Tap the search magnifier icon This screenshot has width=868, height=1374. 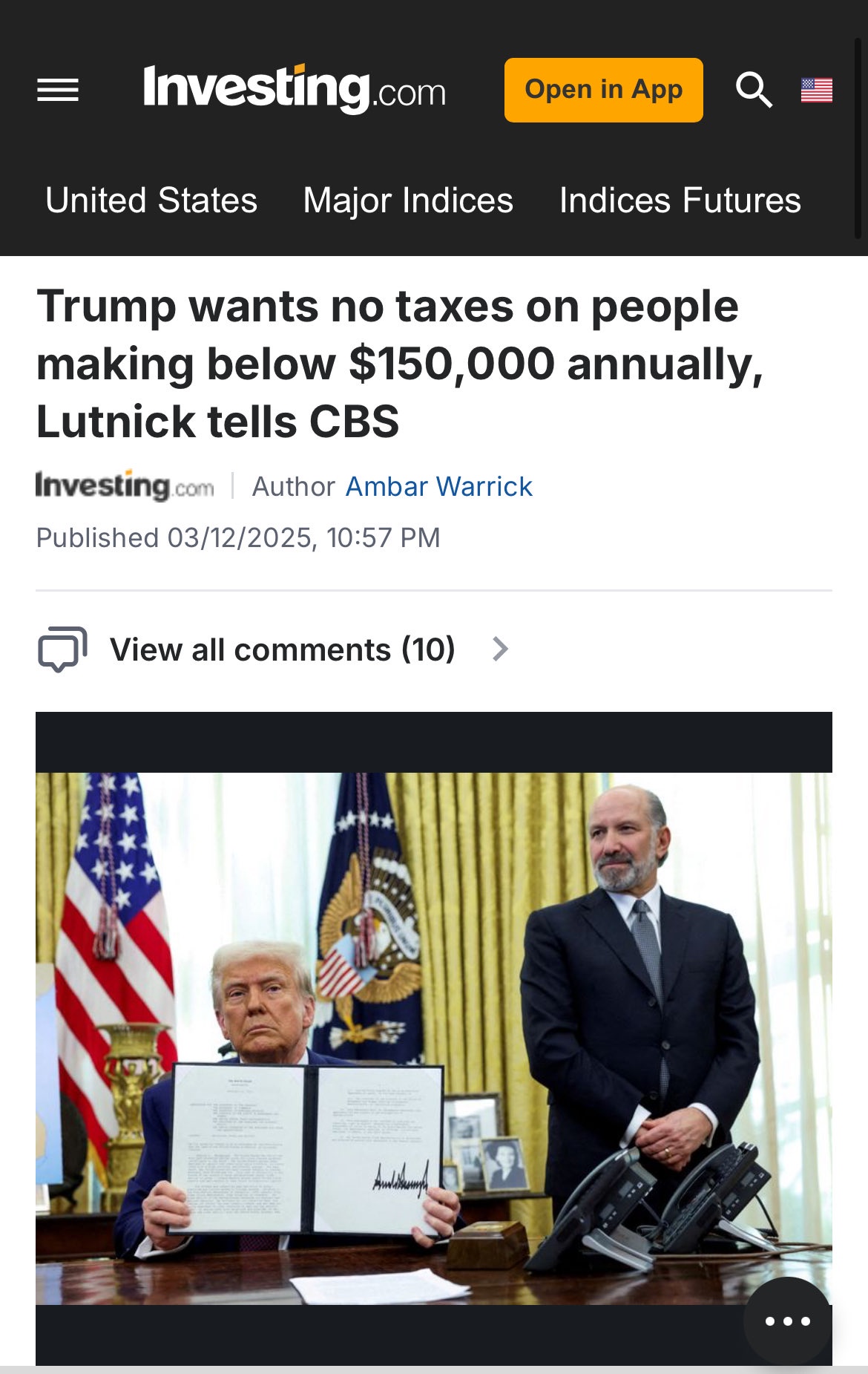tap(754, 90)
